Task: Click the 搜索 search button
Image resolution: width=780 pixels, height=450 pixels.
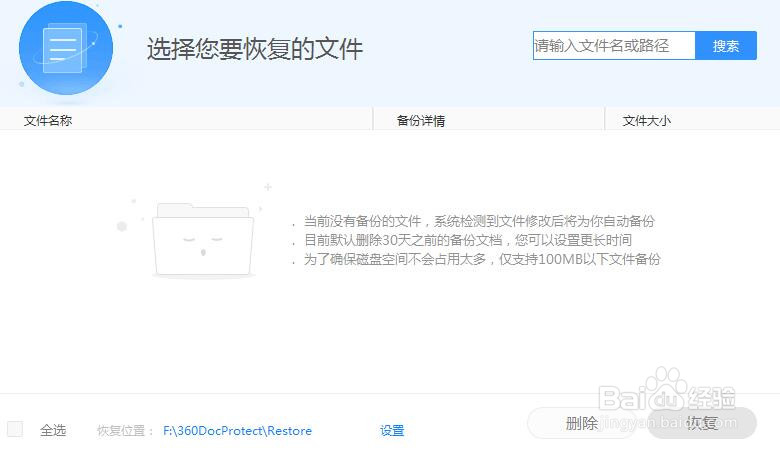Action: (726, 46)
